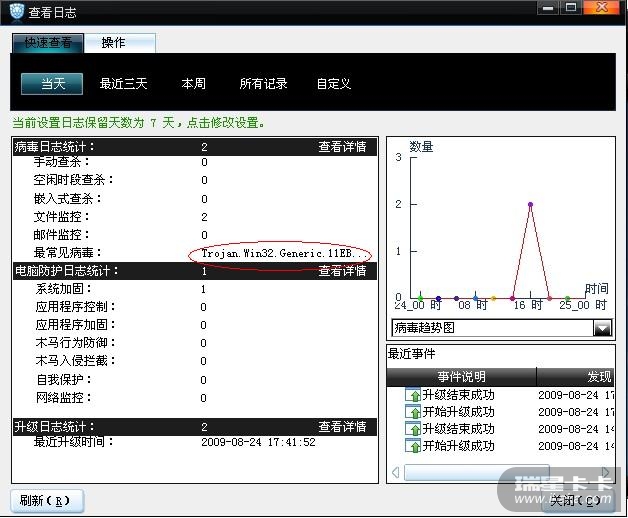Viewport: 628px width, 518px height.
Task: Select first 开始升级成功 event row icon
Action: tap(413, 412)
